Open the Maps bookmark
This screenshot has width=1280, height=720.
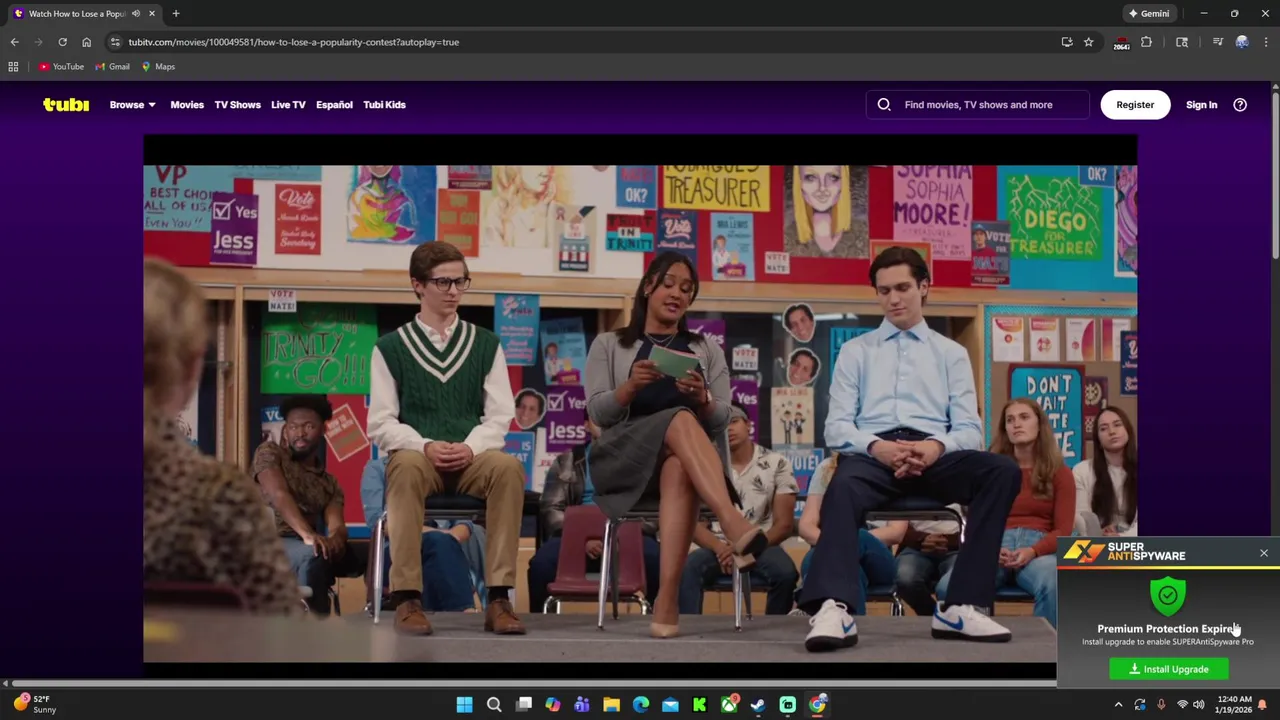point(158,67)
